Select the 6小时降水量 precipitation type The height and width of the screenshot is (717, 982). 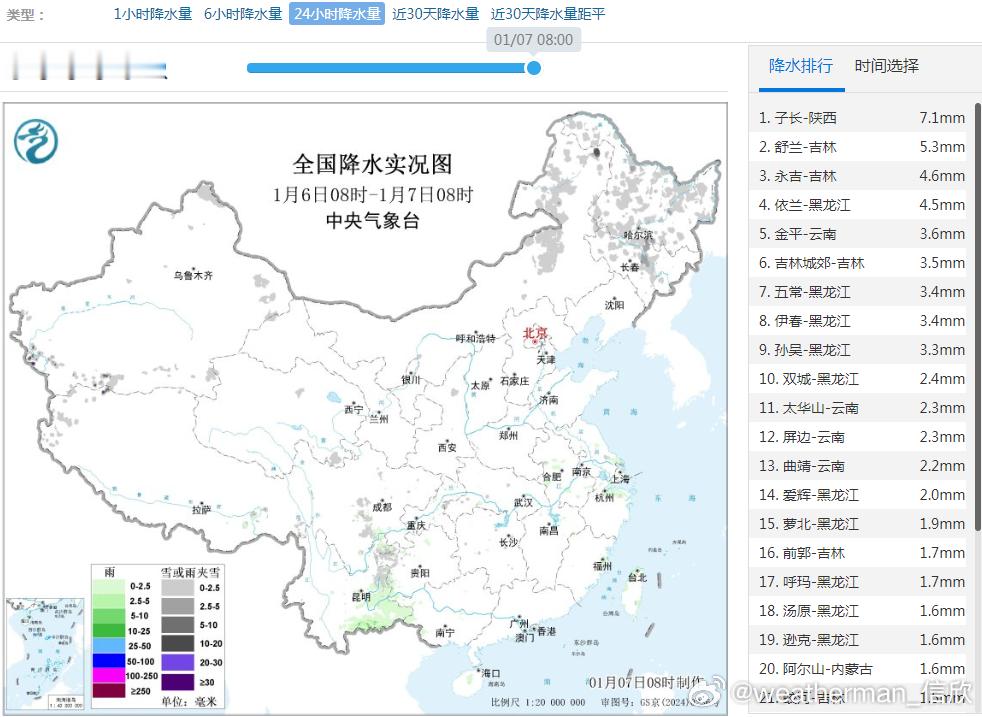click(242, 15)
